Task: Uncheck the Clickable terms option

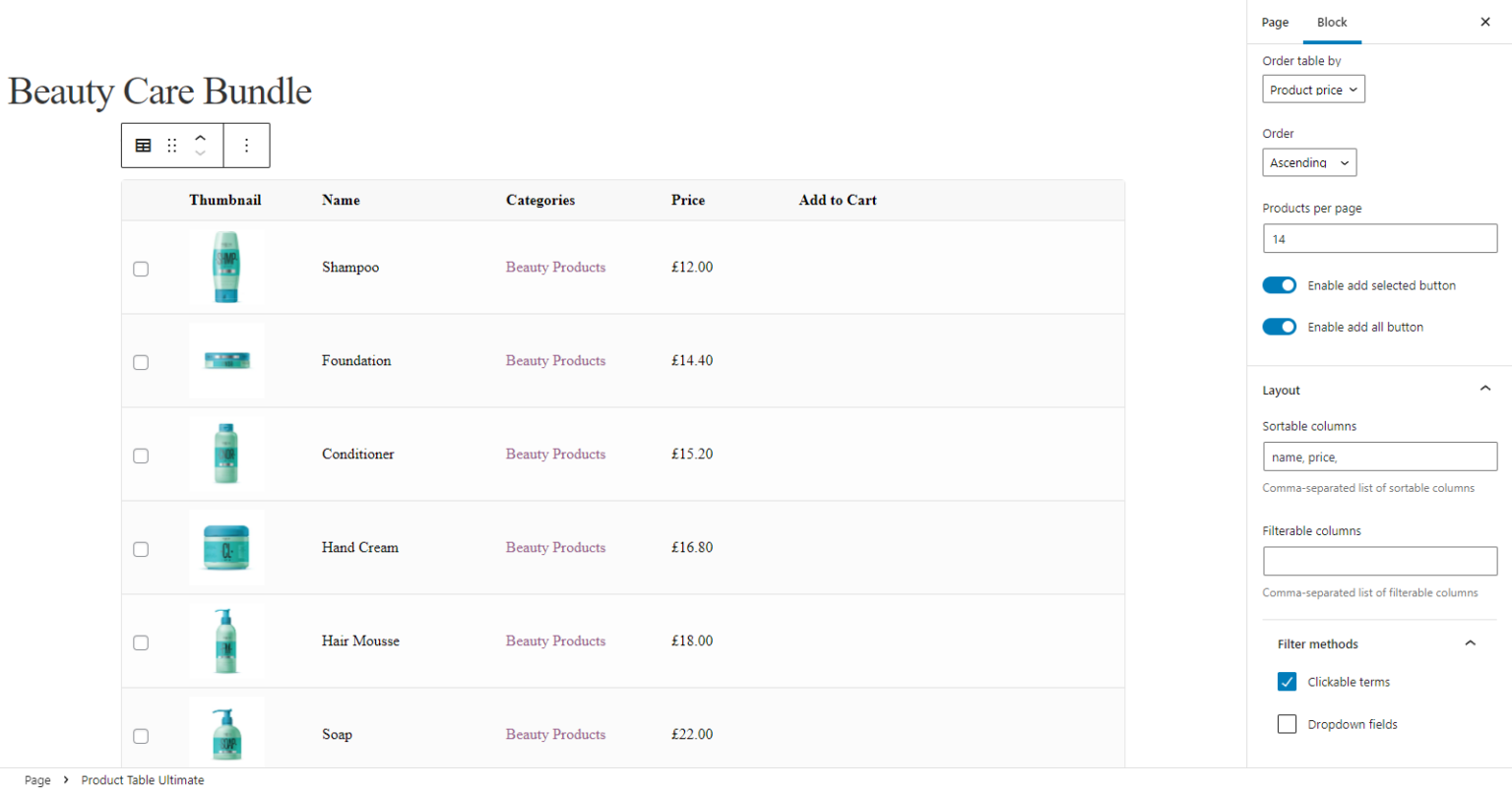Action: (x=1287, y=681)
